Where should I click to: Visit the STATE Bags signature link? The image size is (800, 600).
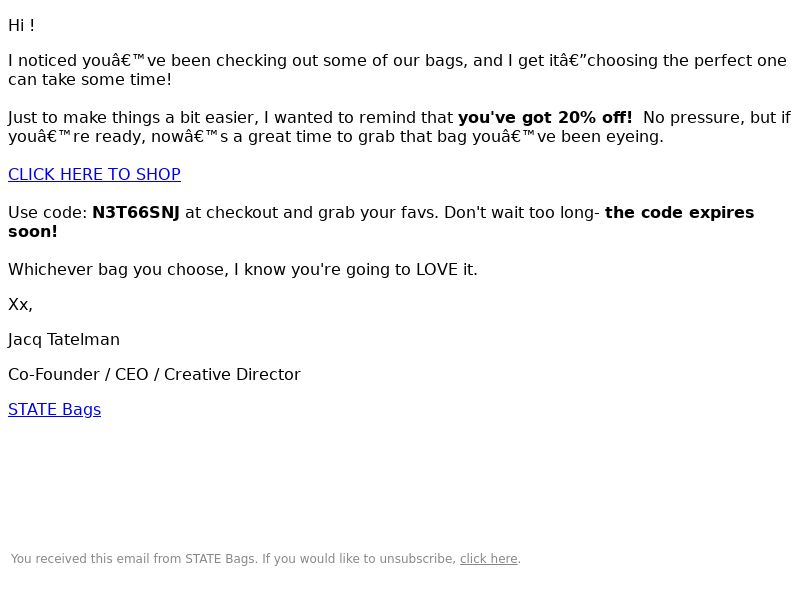pyautogui.click(x=55, y=410)
